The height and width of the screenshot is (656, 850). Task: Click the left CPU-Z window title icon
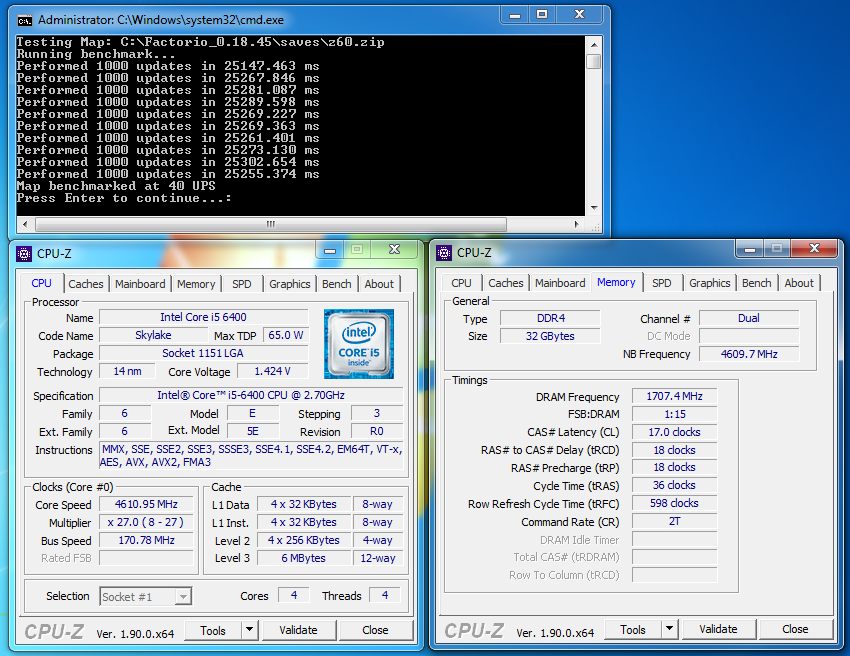tap(24, 254)
